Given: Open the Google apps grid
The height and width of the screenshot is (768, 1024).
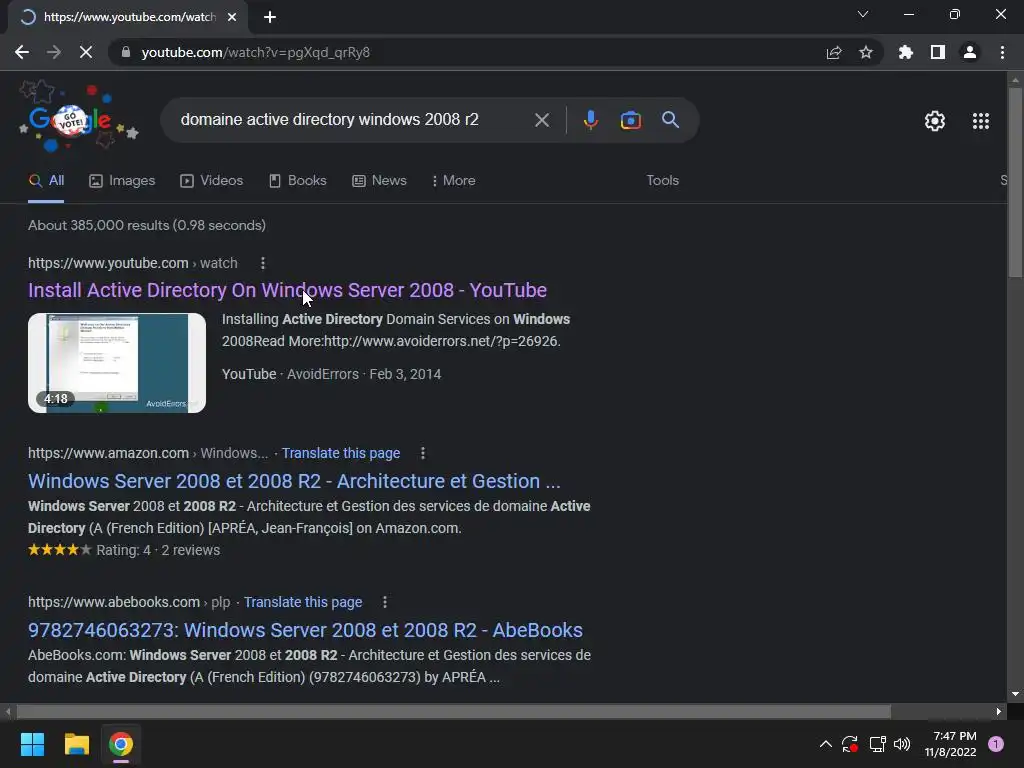Looking at the screenshot, I should (981, 121).
